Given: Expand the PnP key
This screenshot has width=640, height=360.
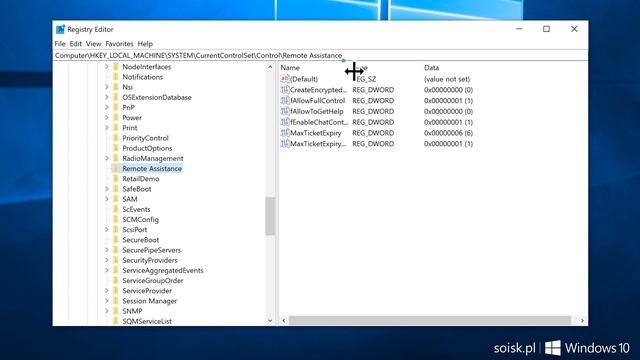Looking at the screenshot, I should click(107, 107).
